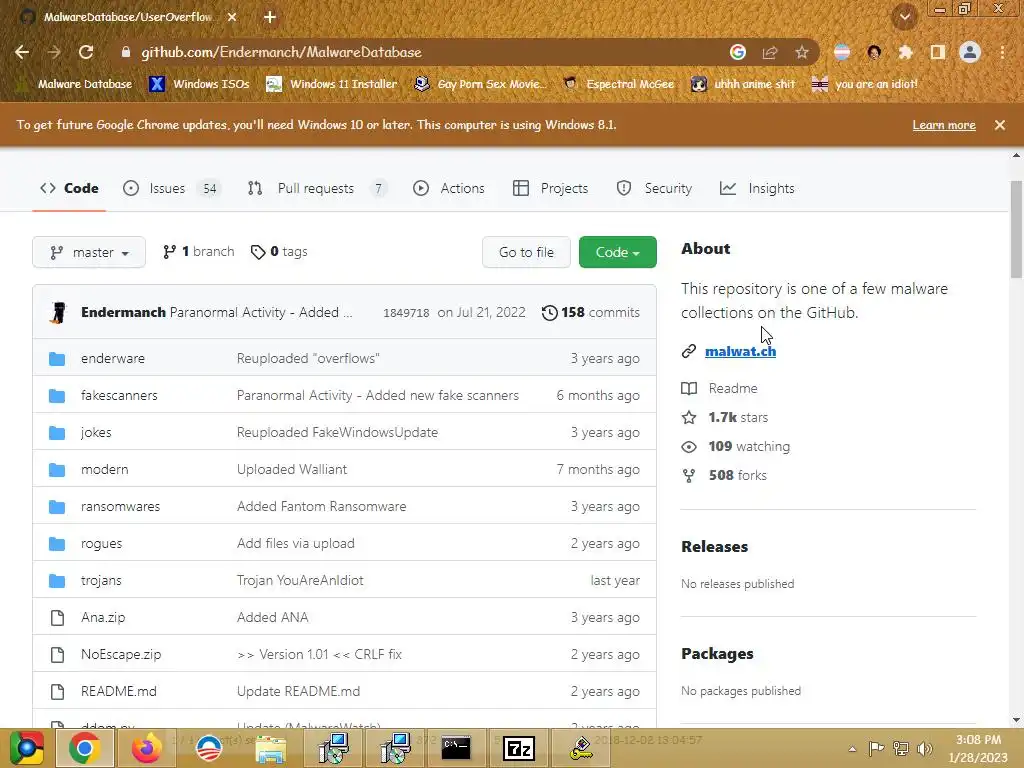Open the Chrome profile avatar
The width and height of the screenshot is (1024, 768).
[970, 52]
